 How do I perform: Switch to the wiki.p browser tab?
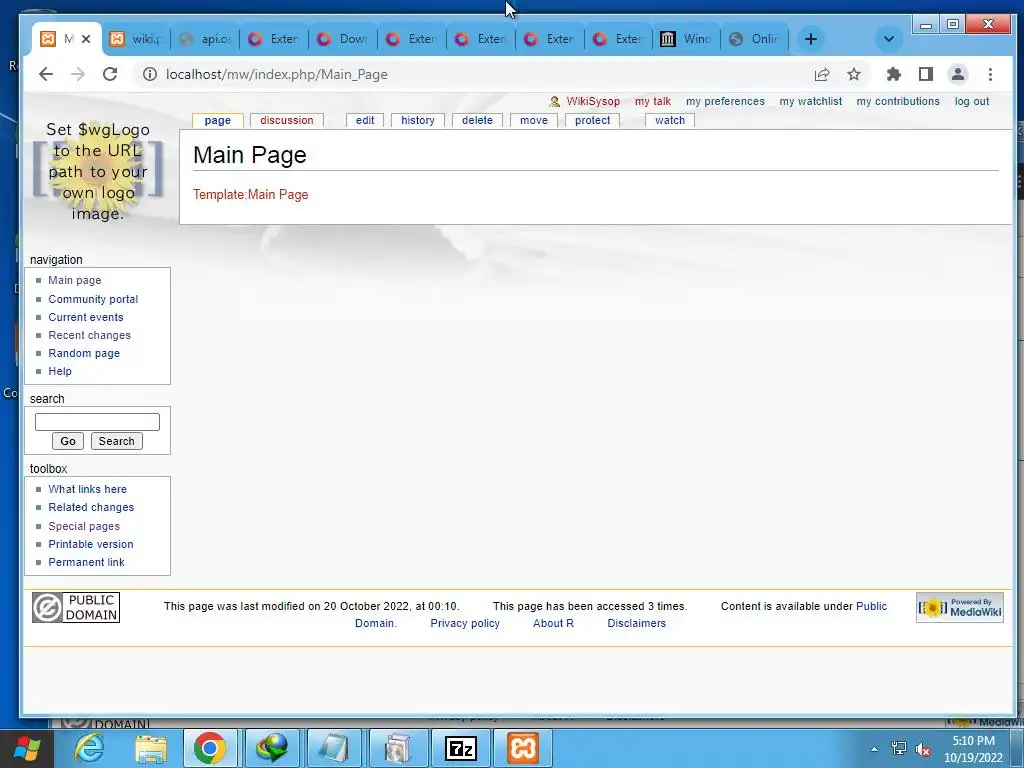coord(135,39)
